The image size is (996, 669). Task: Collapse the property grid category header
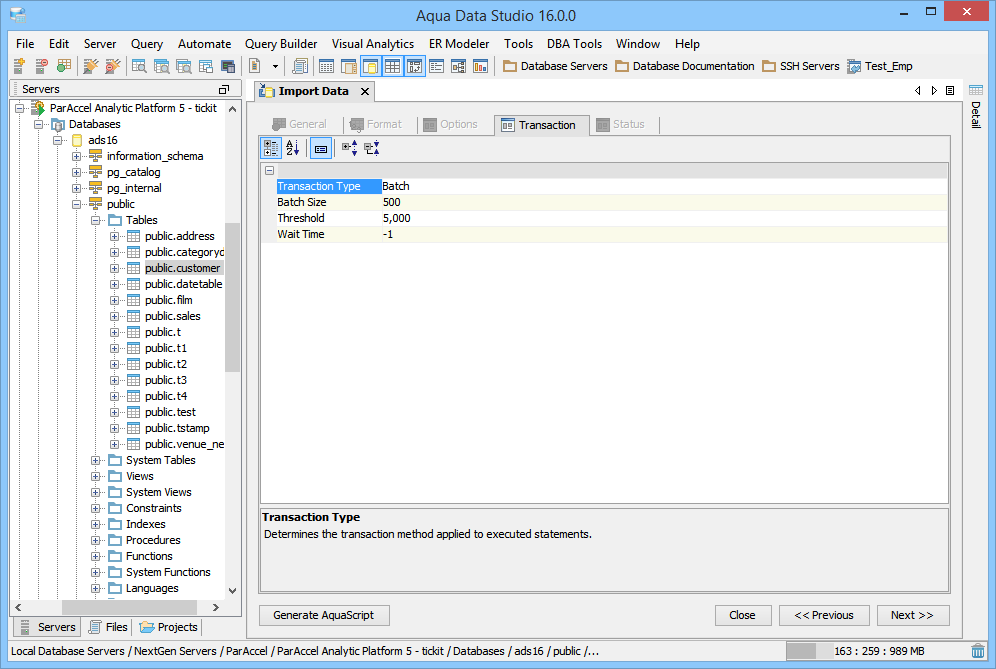[x=269, y=170]
